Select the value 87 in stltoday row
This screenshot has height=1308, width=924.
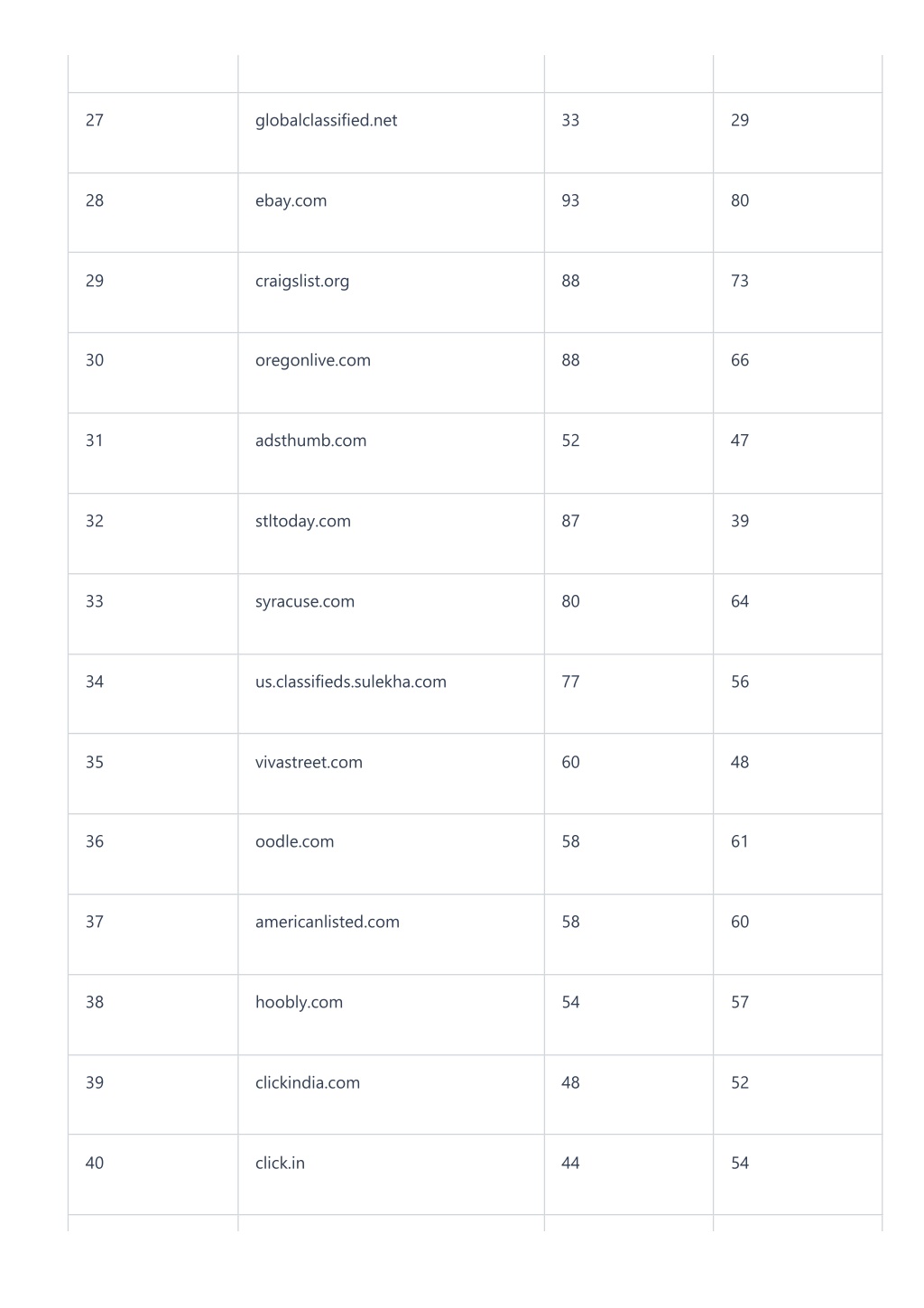pyautogui.click(x=570, y=521)
